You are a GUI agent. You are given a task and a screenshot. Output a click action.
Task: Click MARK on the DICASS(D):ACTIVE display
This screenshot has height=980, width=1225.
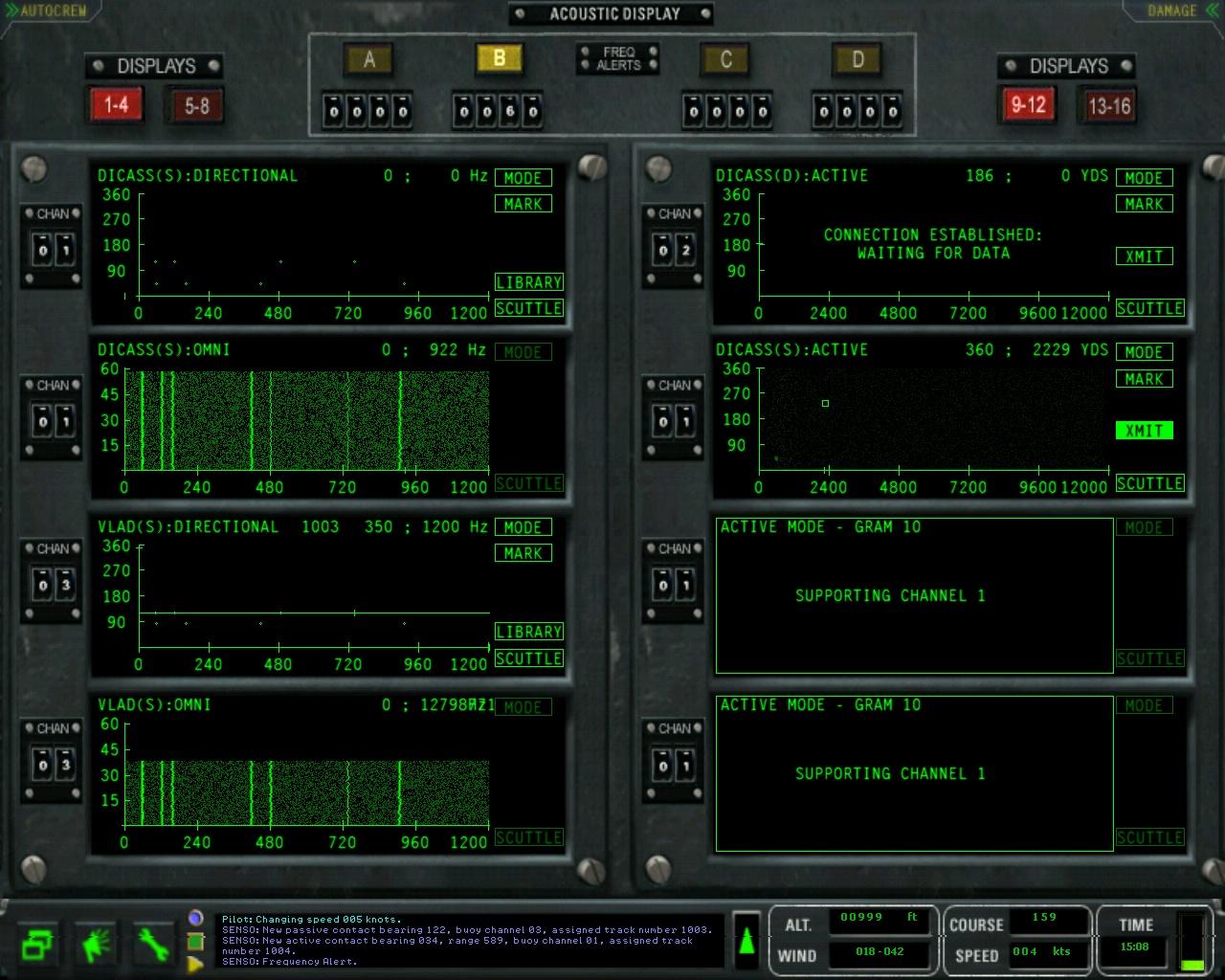1145,204
